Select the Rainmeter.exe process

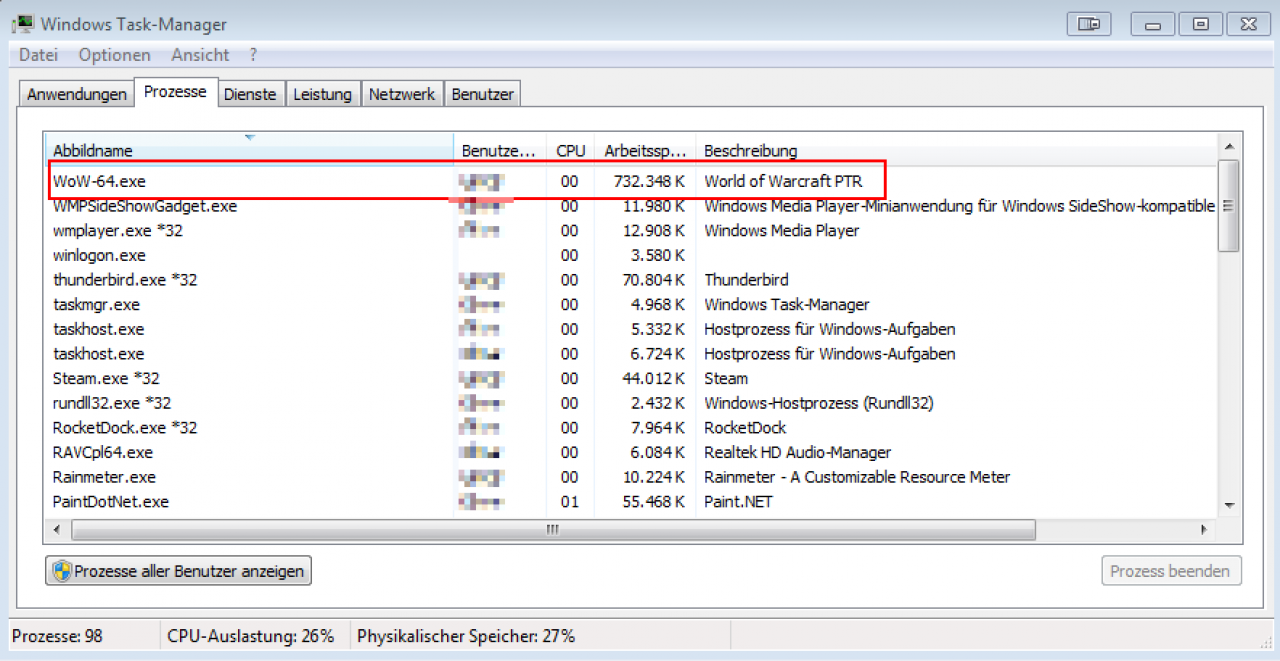tap(632, 477)
